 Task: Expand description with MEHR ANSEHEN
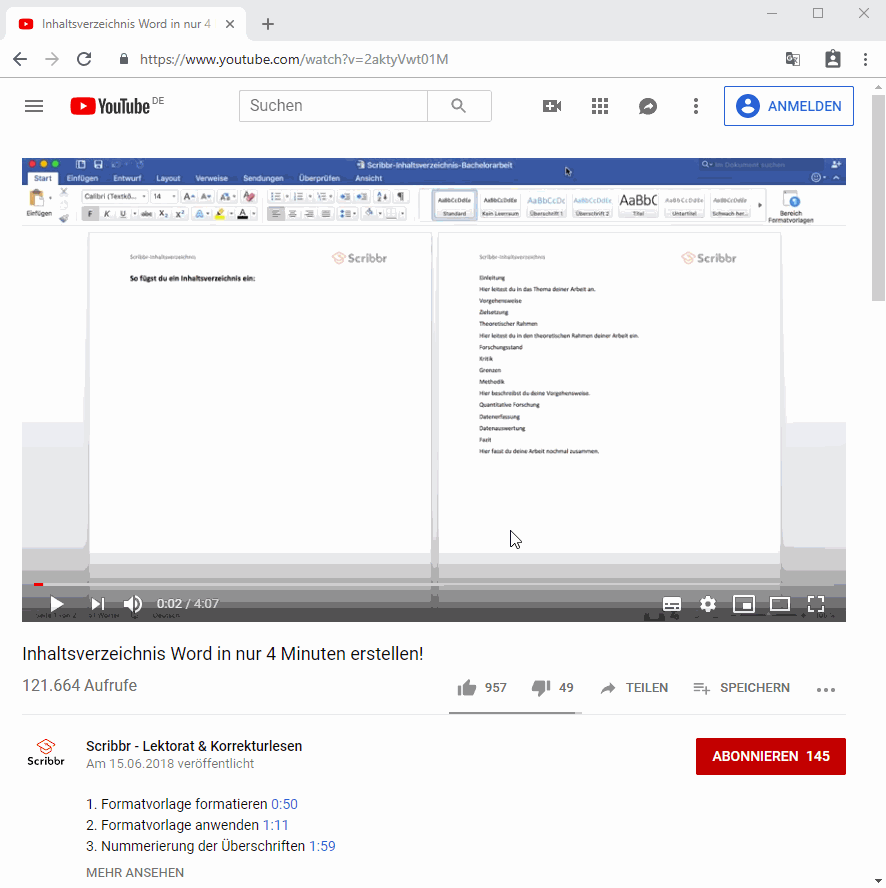pos(135,872)
